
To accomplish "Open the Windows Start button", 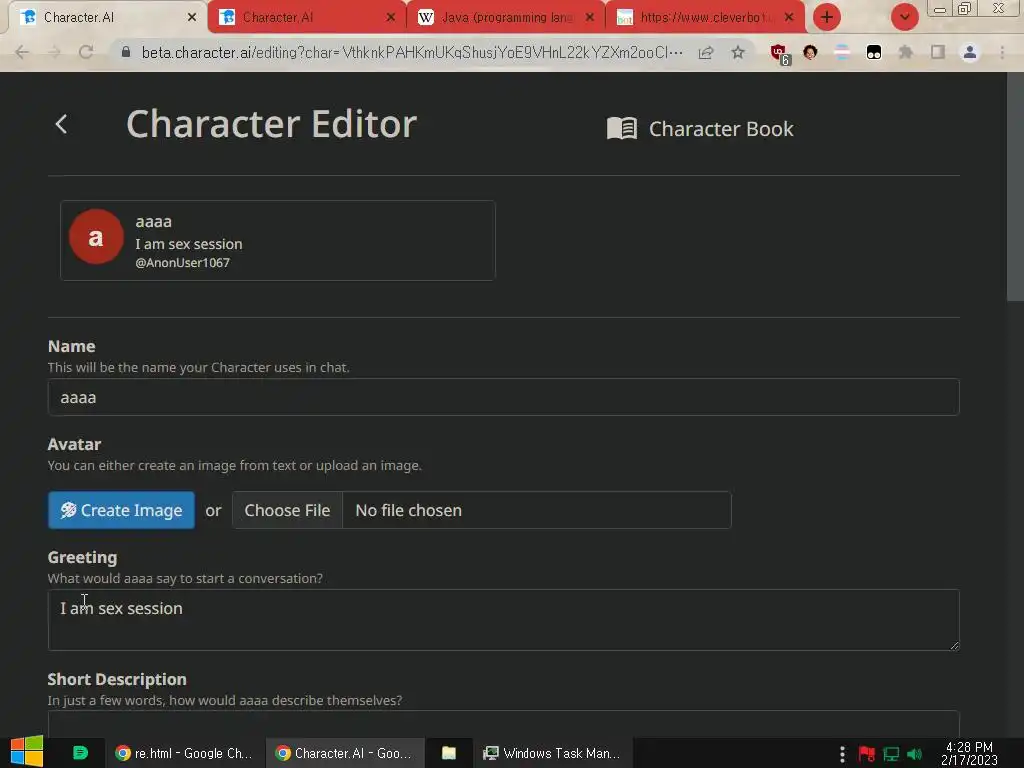I will point(27,752).
